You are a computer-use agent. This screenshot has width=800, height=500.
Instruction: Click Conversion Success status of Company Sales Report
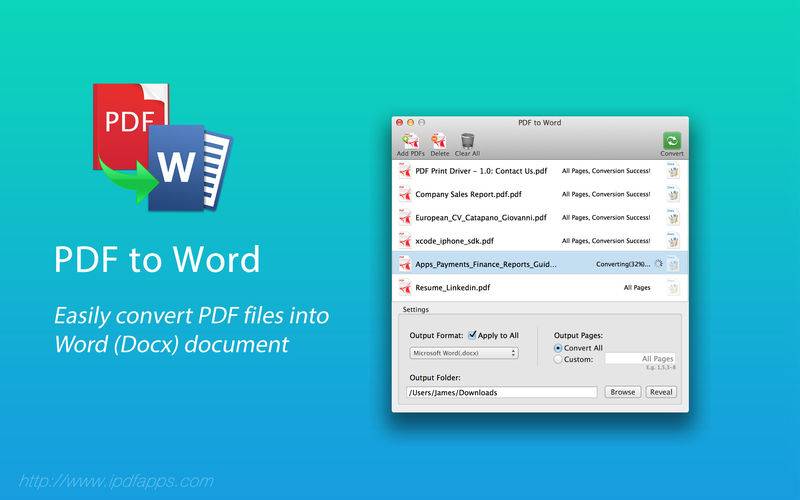coord(606,194)
